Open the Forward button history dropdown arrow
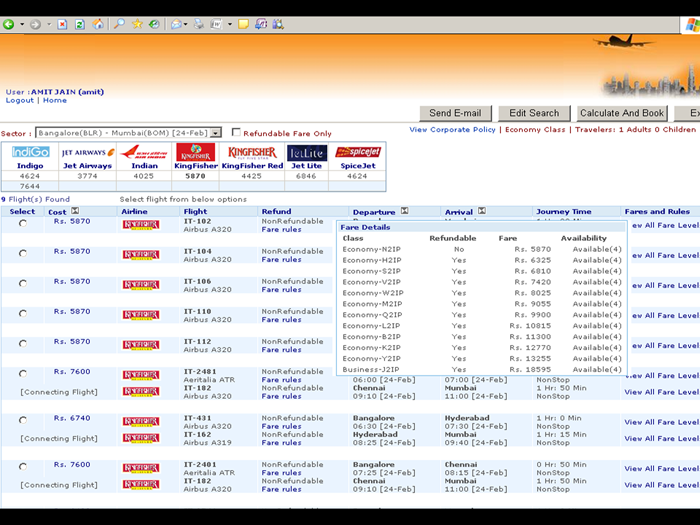This screenshot has width=700, height=525. pyautogui.click(x=49, y=24)
